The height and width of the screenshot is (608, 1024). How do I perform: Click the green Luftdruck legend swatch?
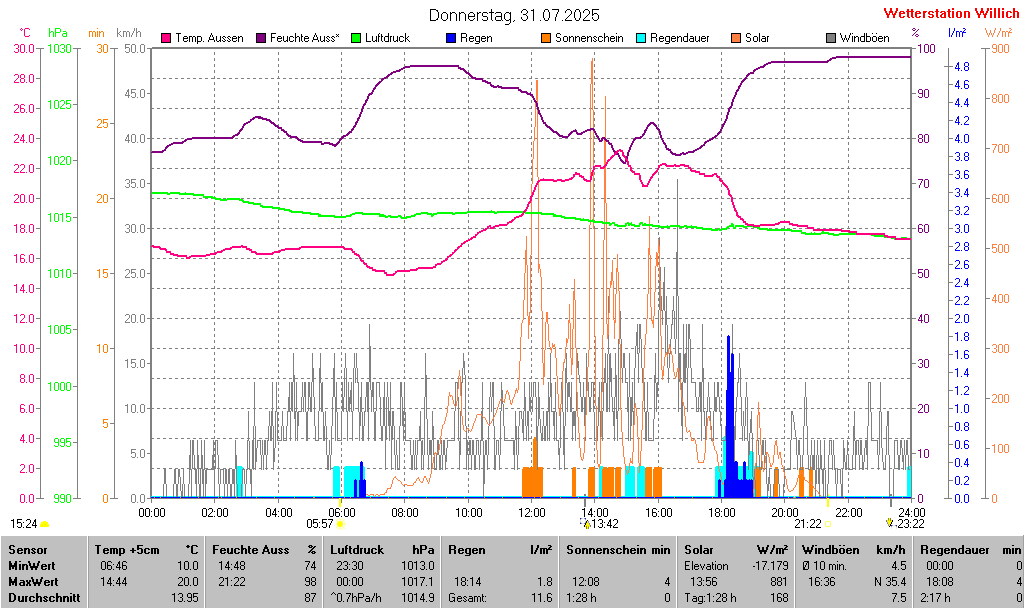356,38
